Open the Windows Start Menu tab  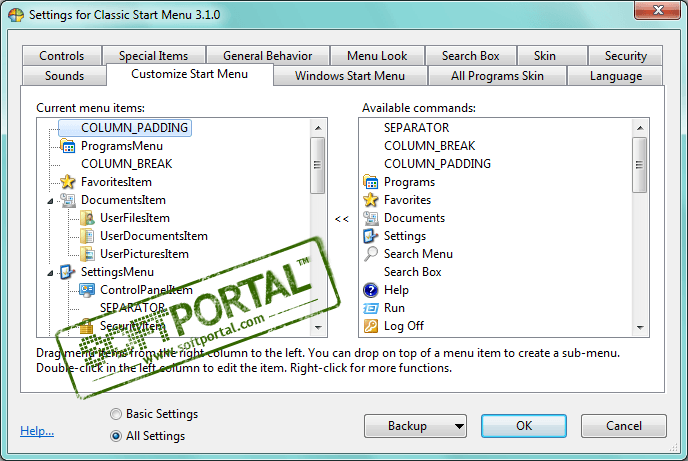click(350, 75)
